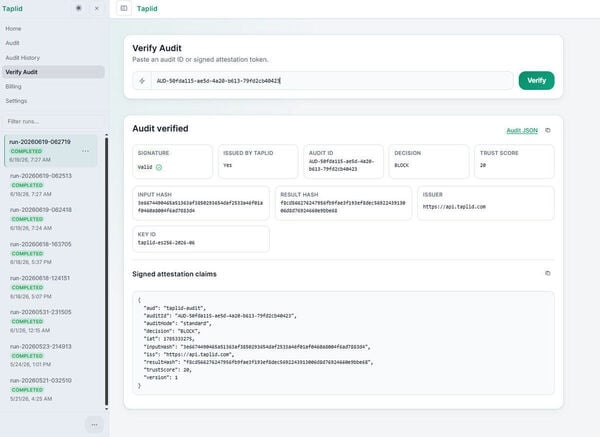Open the bottom ellipsis menu in sidebar
The width and height of the screenshot is (600, 437).
(94, 425)
